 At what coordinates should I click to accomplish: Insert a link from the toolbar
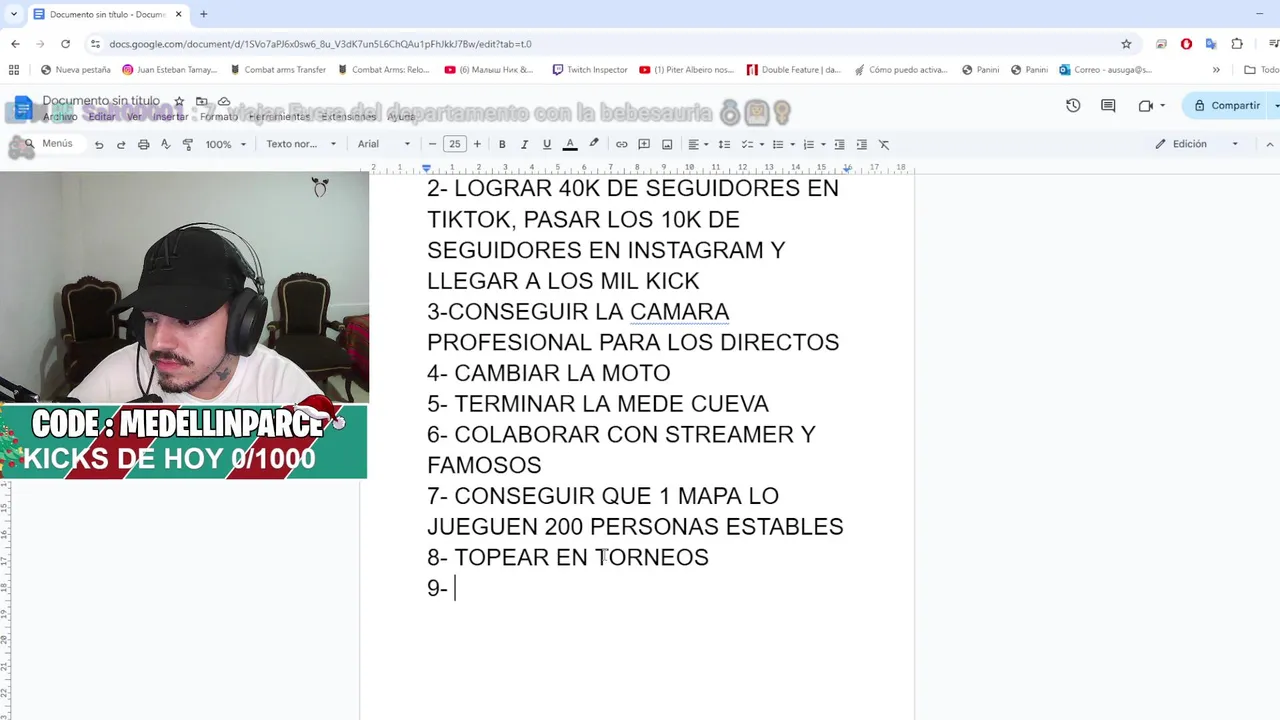point(621,144)
